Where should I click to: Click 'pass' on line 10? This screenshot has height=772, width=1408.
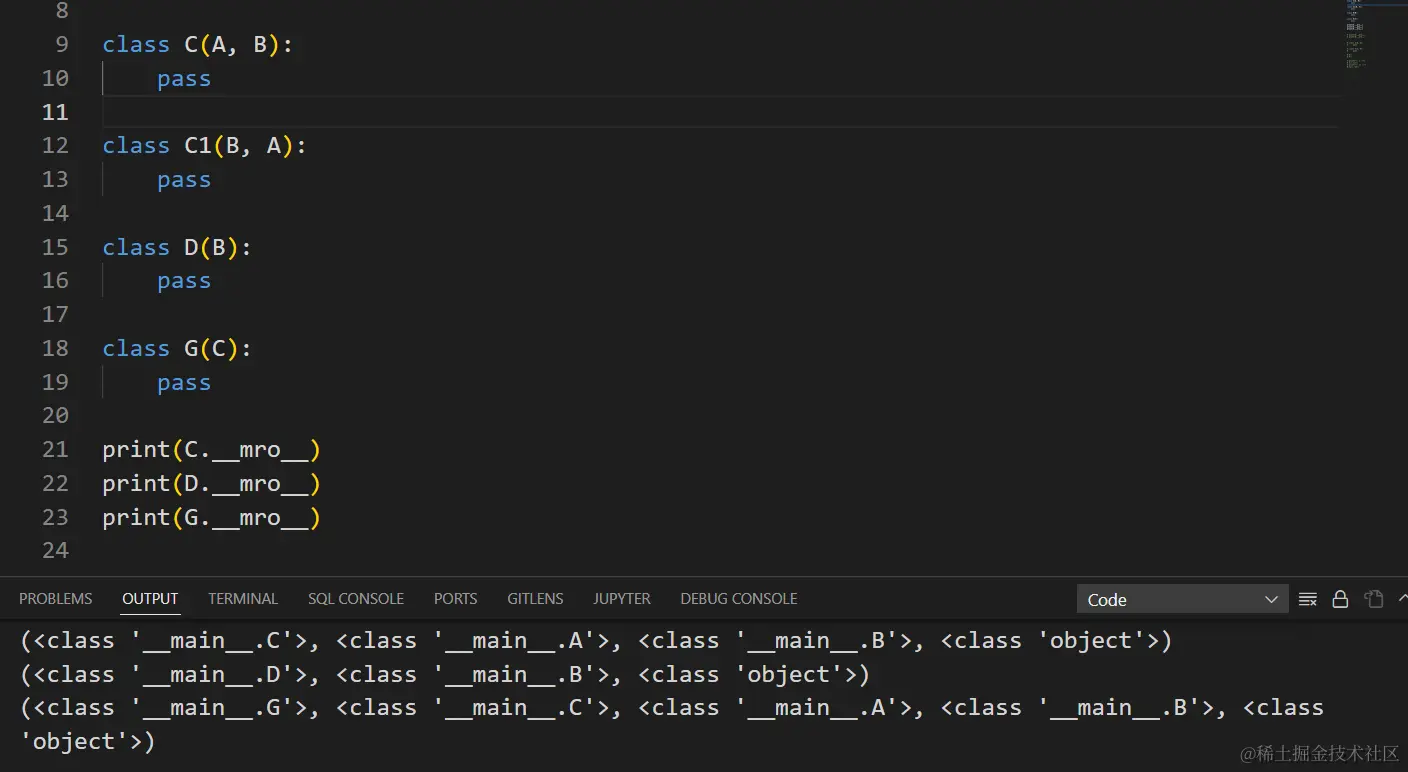[184, 79]
